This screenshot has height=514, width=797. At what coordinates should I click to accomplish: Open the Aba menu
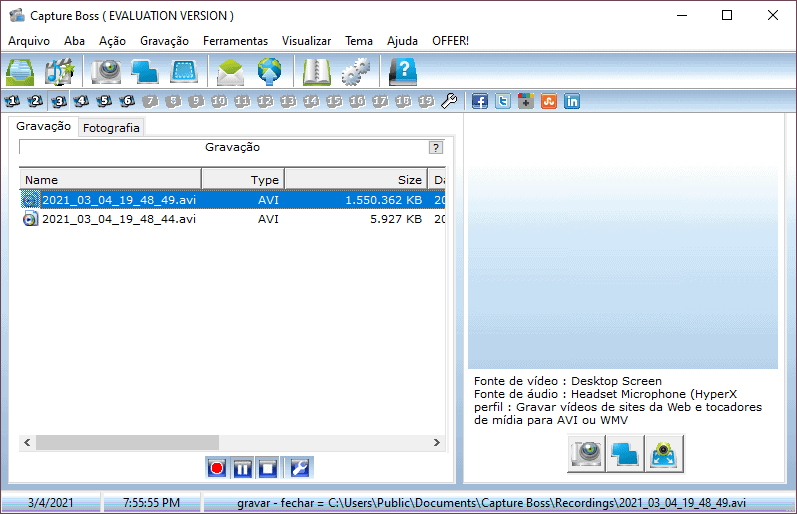(74, 41)
